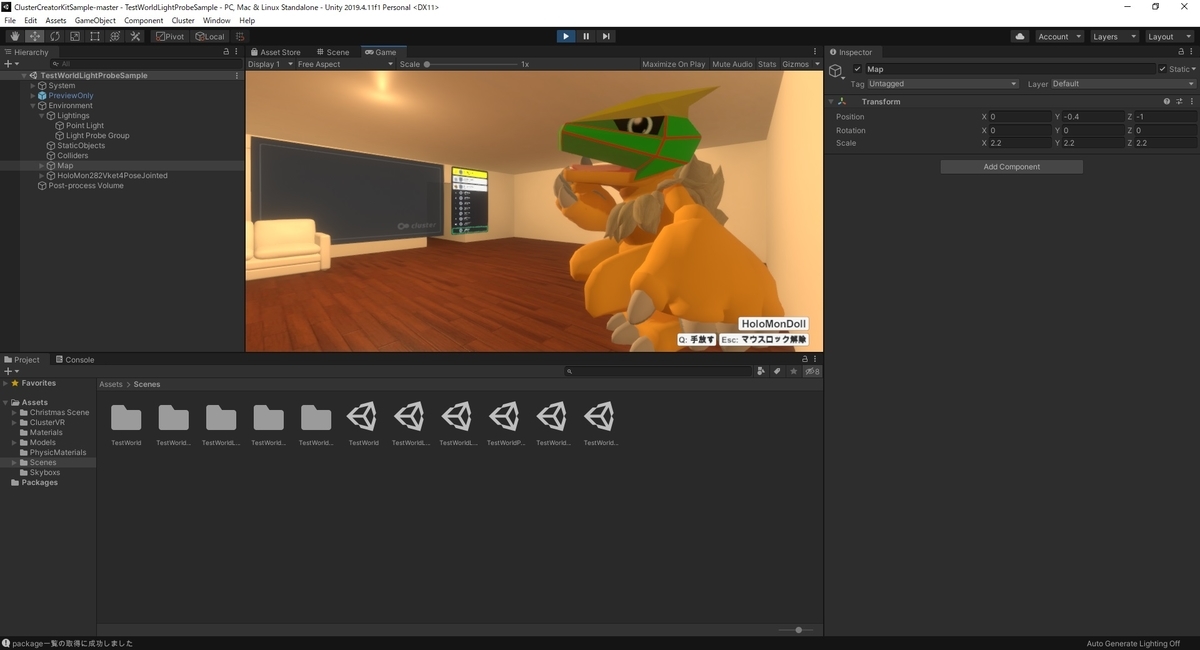Select the ClusterVR folder in Project
The width and height of the screenshot is (1200, 650).
tap(47, 422)
